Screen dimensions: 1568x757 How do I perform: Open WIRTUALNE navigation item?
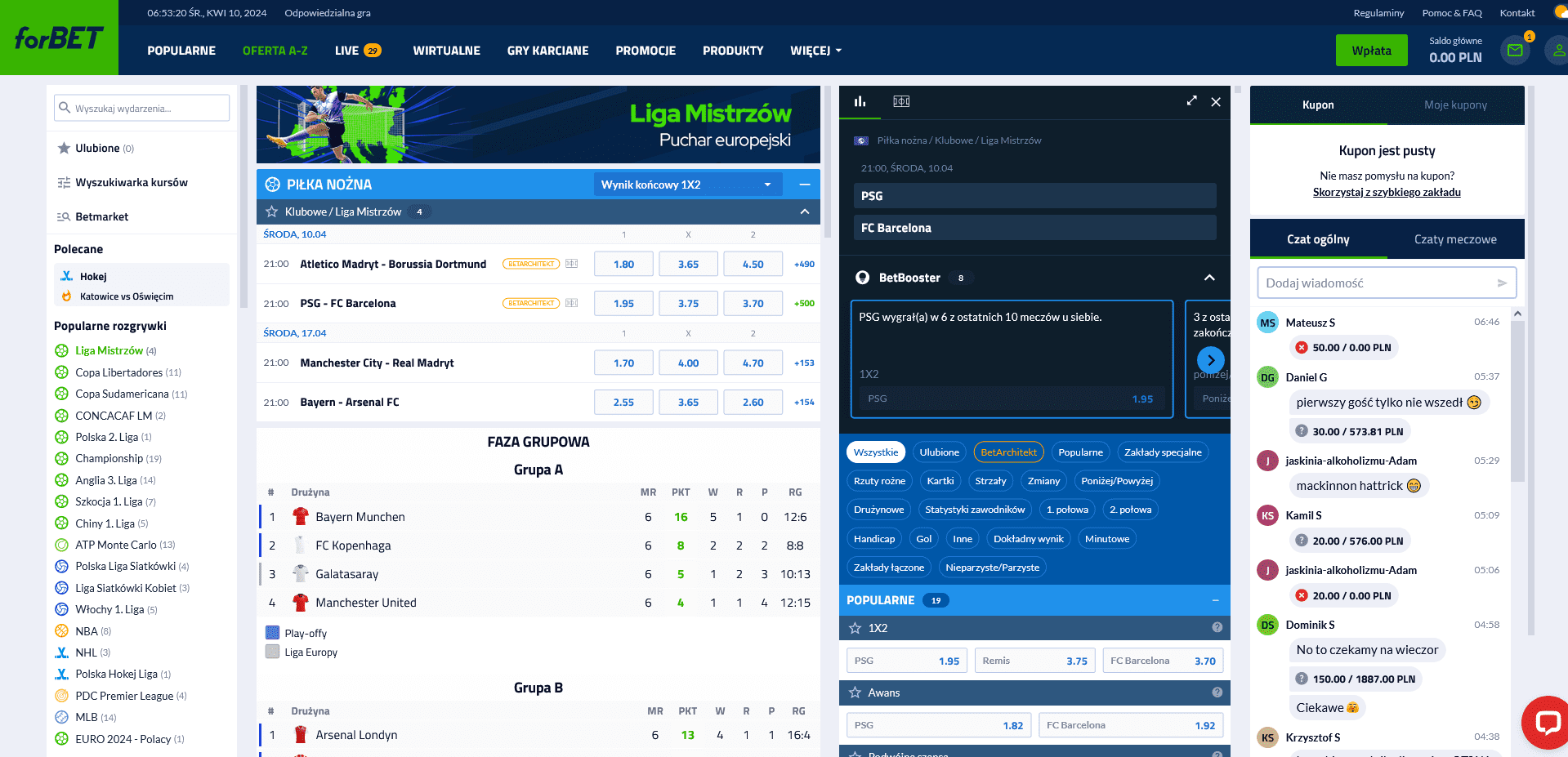click(446, 51)
